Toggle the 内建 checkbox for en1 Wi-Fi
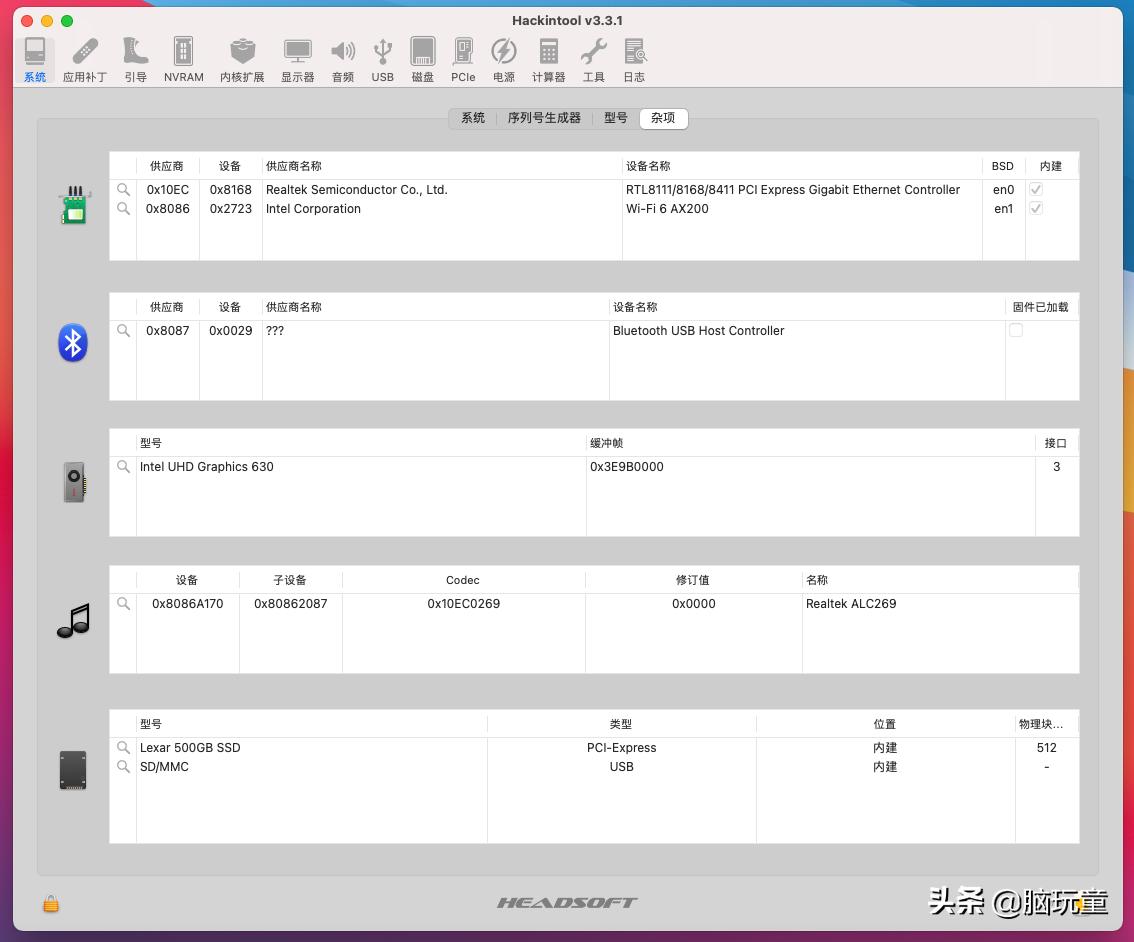The width and height of the screenshot is (1134, 942). (1036, 209)
